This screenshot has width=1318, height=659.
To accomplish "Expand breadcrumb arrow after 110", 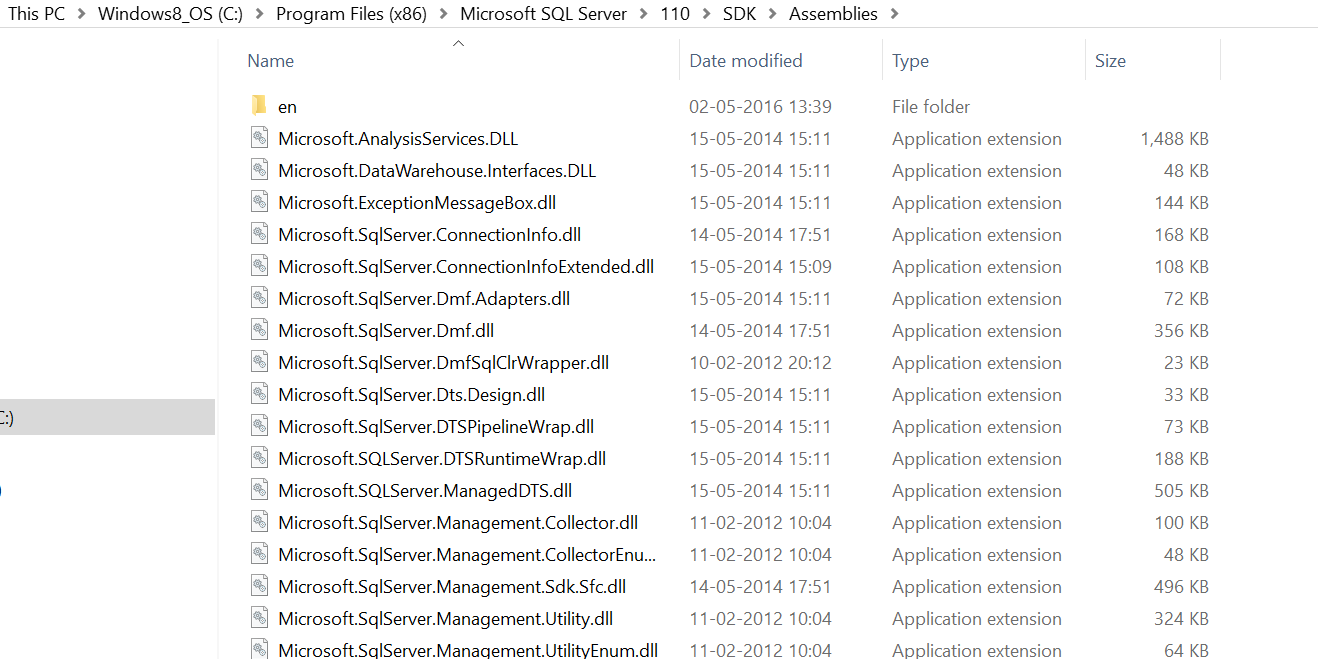I will [707, 14].
